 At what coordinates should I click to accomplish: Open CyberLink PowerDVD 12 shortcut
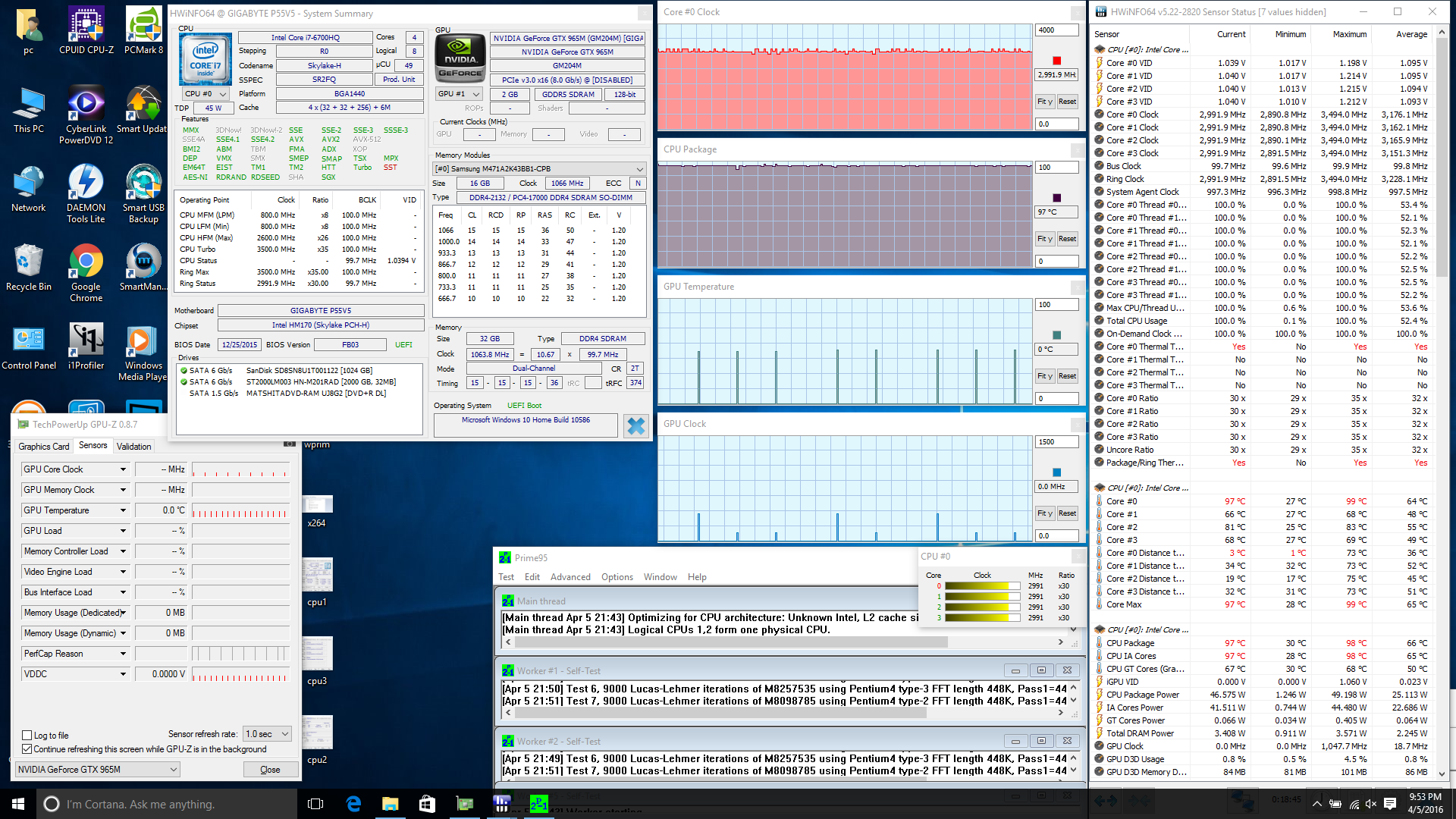point(86,114)
